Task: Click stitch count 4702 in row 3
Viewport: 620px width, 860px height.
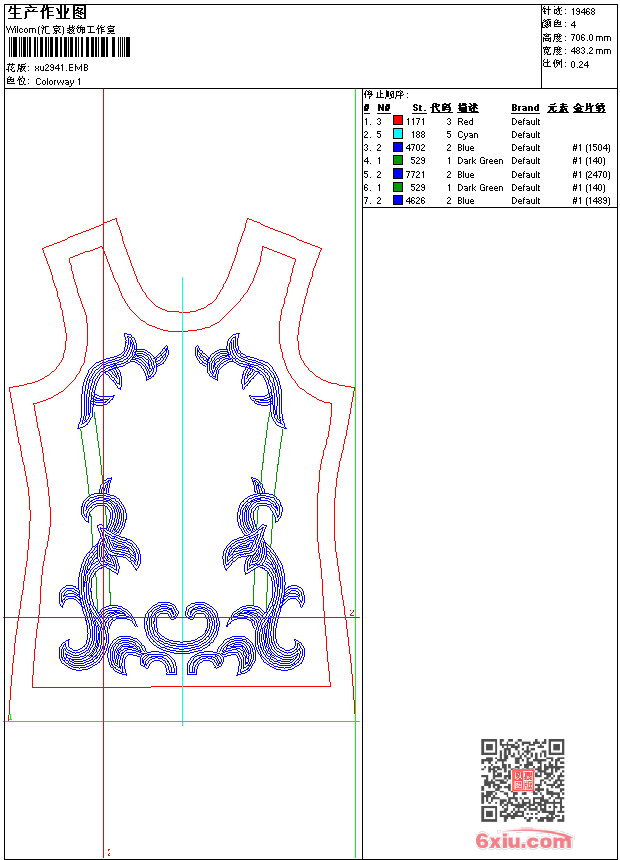Action: coord(415,148)
